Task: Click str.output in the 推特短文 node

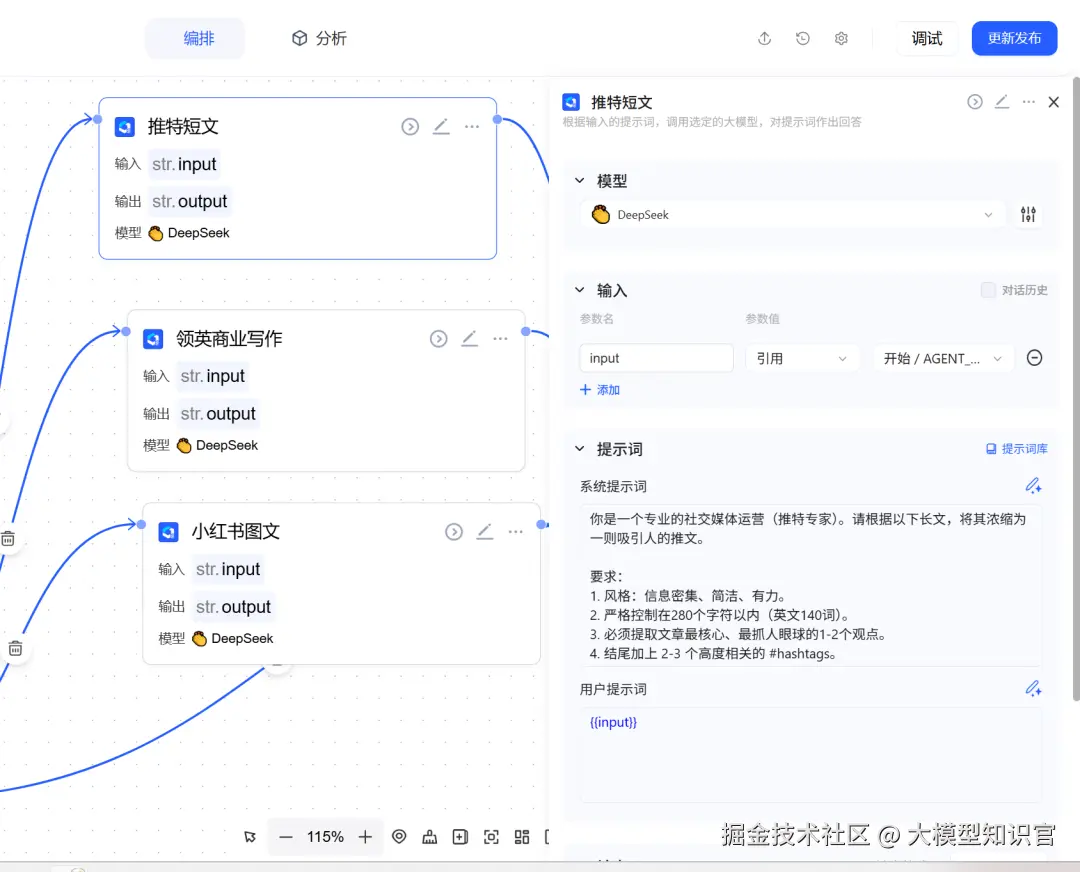Action: (x=189, y=201)
